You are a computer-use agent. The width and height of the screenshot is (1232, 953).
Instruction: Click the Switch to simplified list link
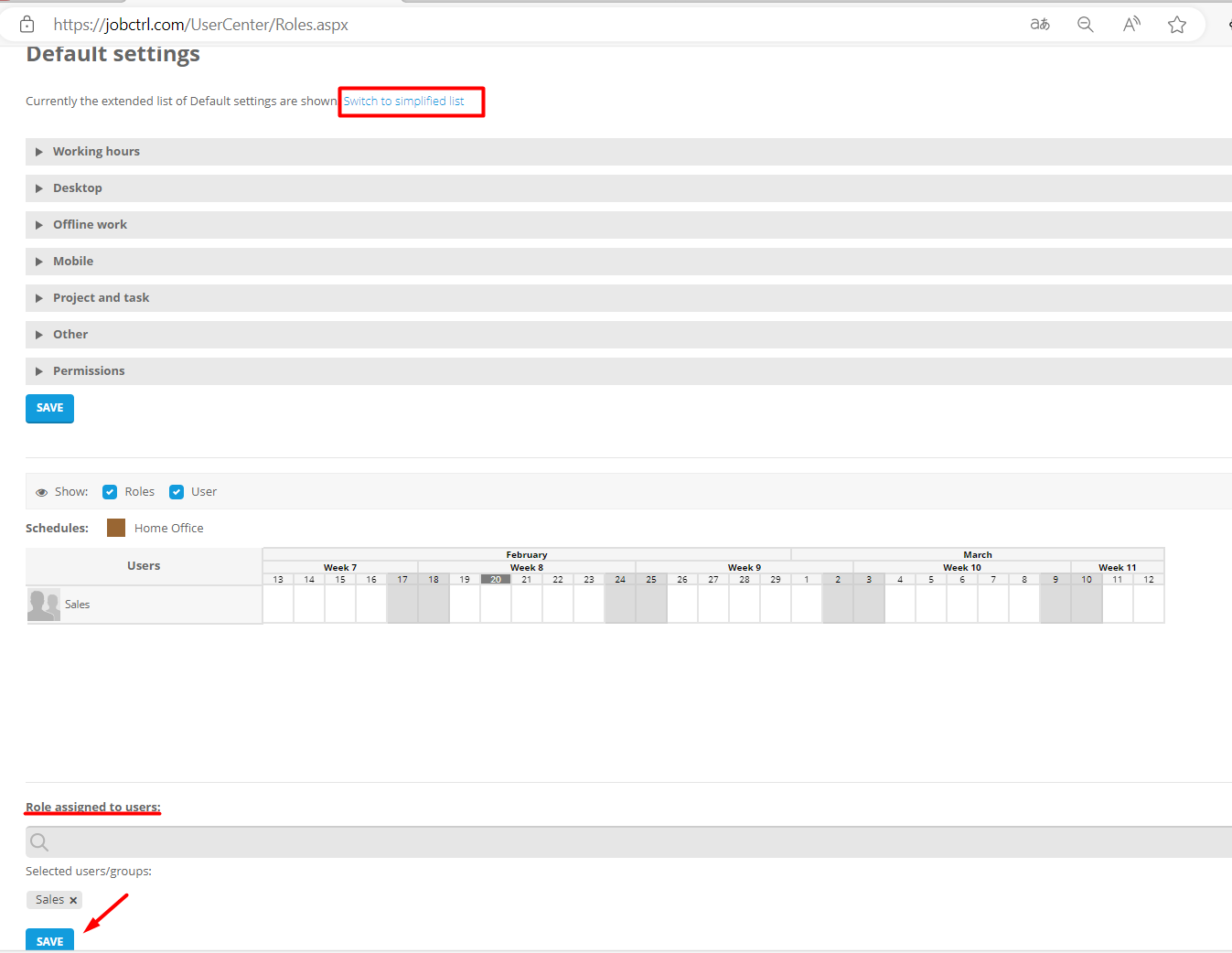click(403, 102)
